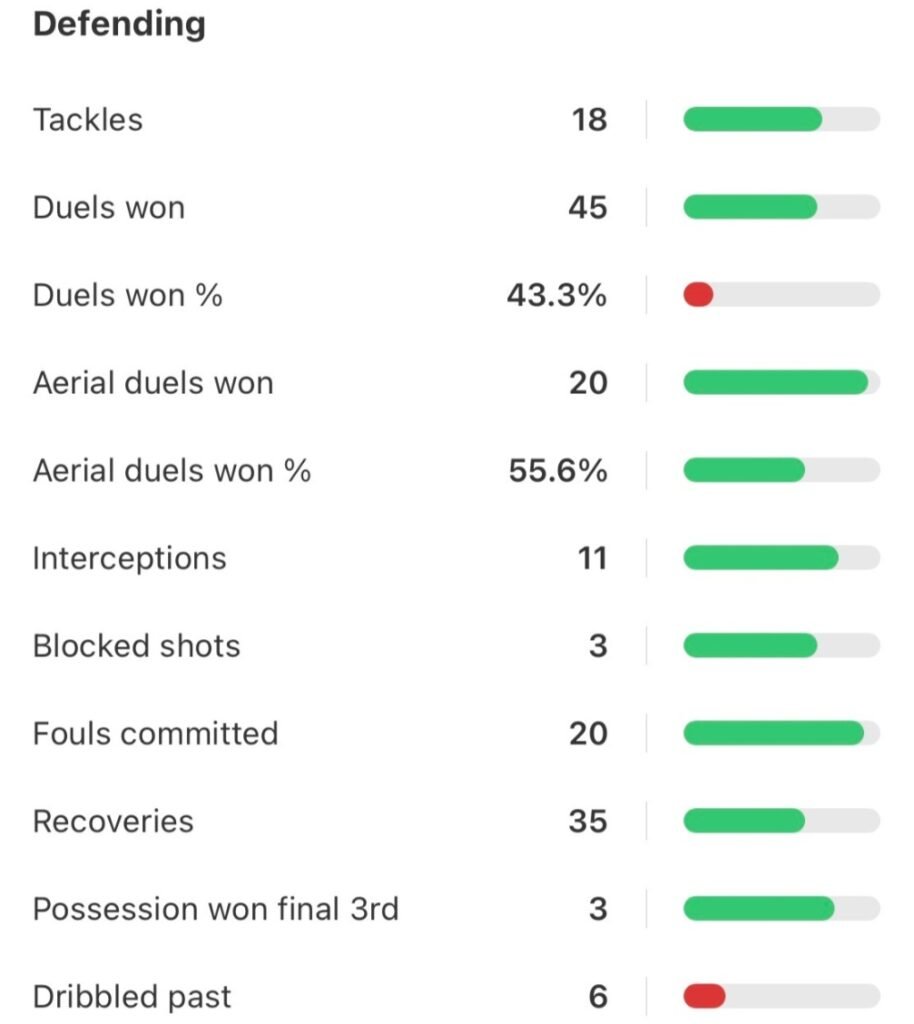The width and height of the screenshot is (914, 1024).
Task: Click the Aerial duels won label
Action: click(153, 383)
